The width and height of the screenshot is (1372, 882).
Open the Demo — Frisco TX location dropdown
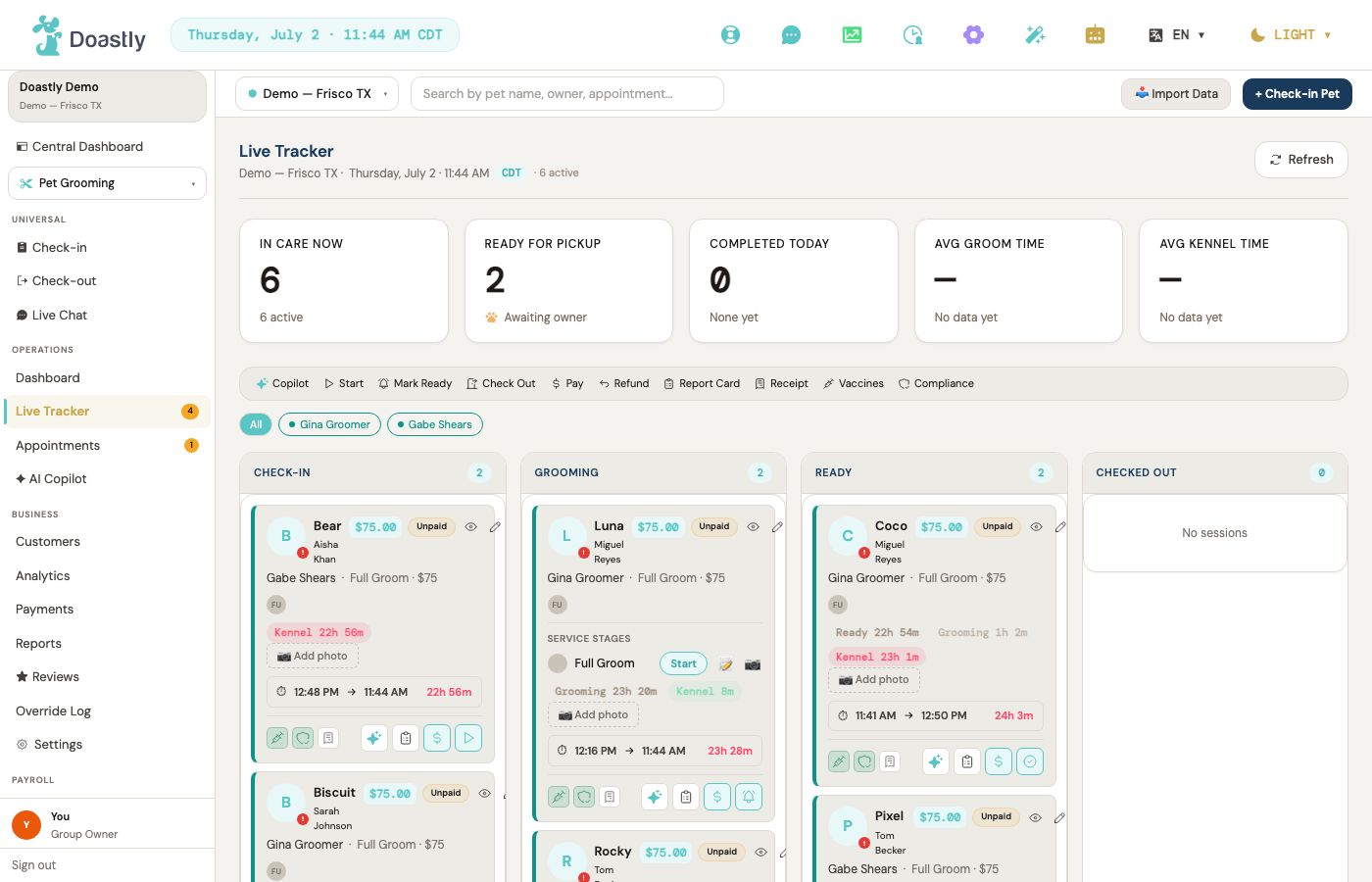pos(318,94)
